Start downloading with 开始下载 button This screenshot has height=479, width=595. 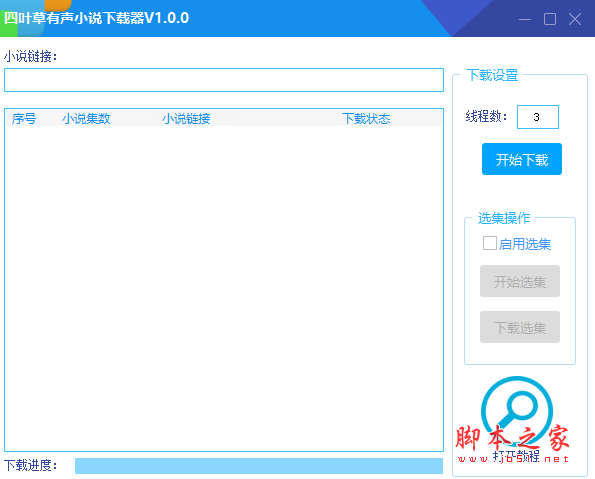(522, 159)
